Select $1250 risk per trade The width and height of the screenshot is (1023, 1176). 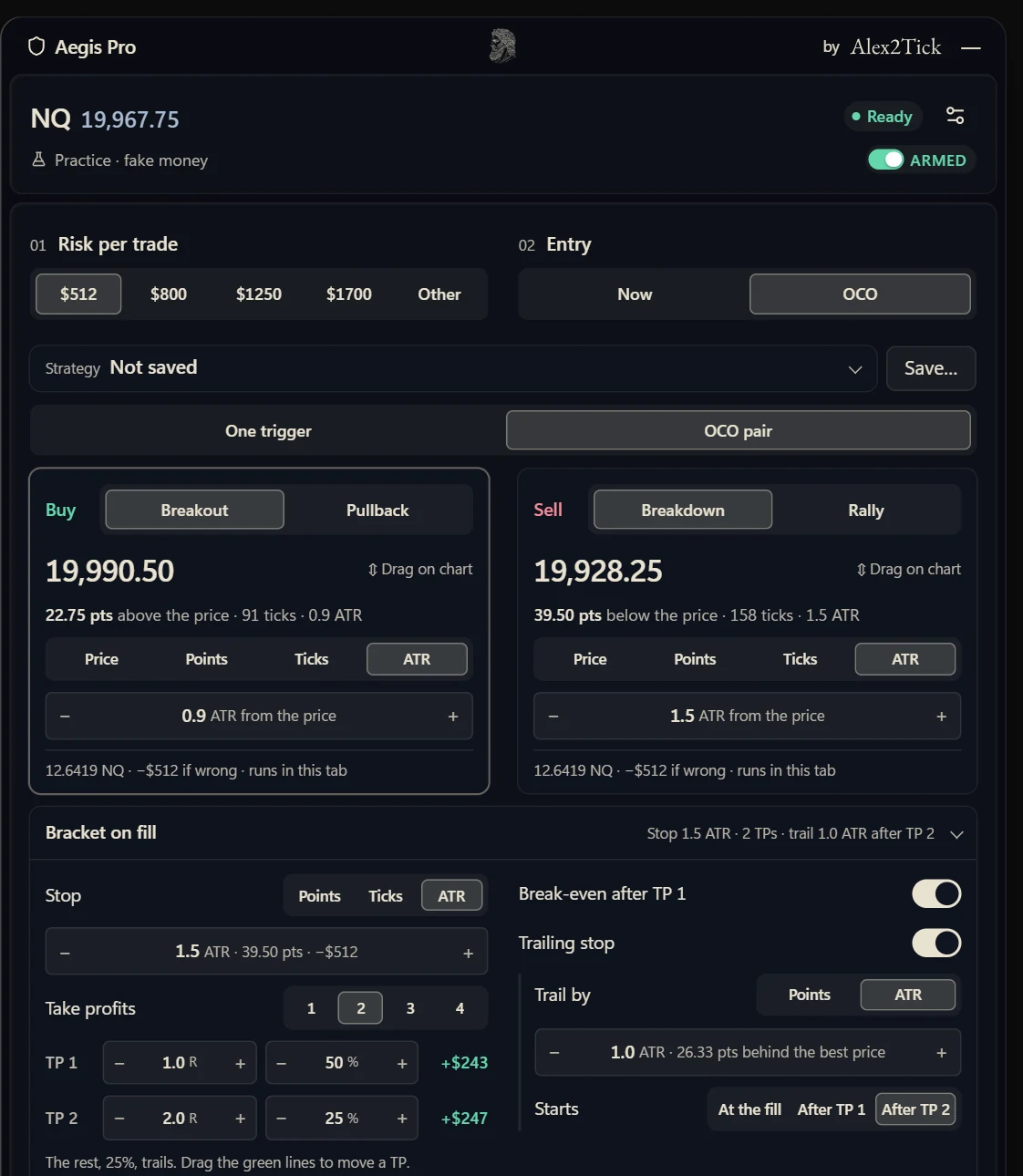pyautogui.click(x=259, y=294)
